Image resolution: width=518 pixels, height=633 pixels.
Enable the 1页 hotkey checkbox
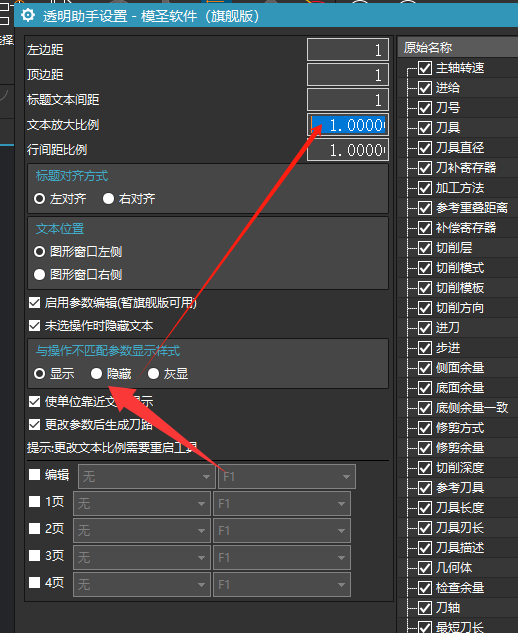(x=35, y=501)
